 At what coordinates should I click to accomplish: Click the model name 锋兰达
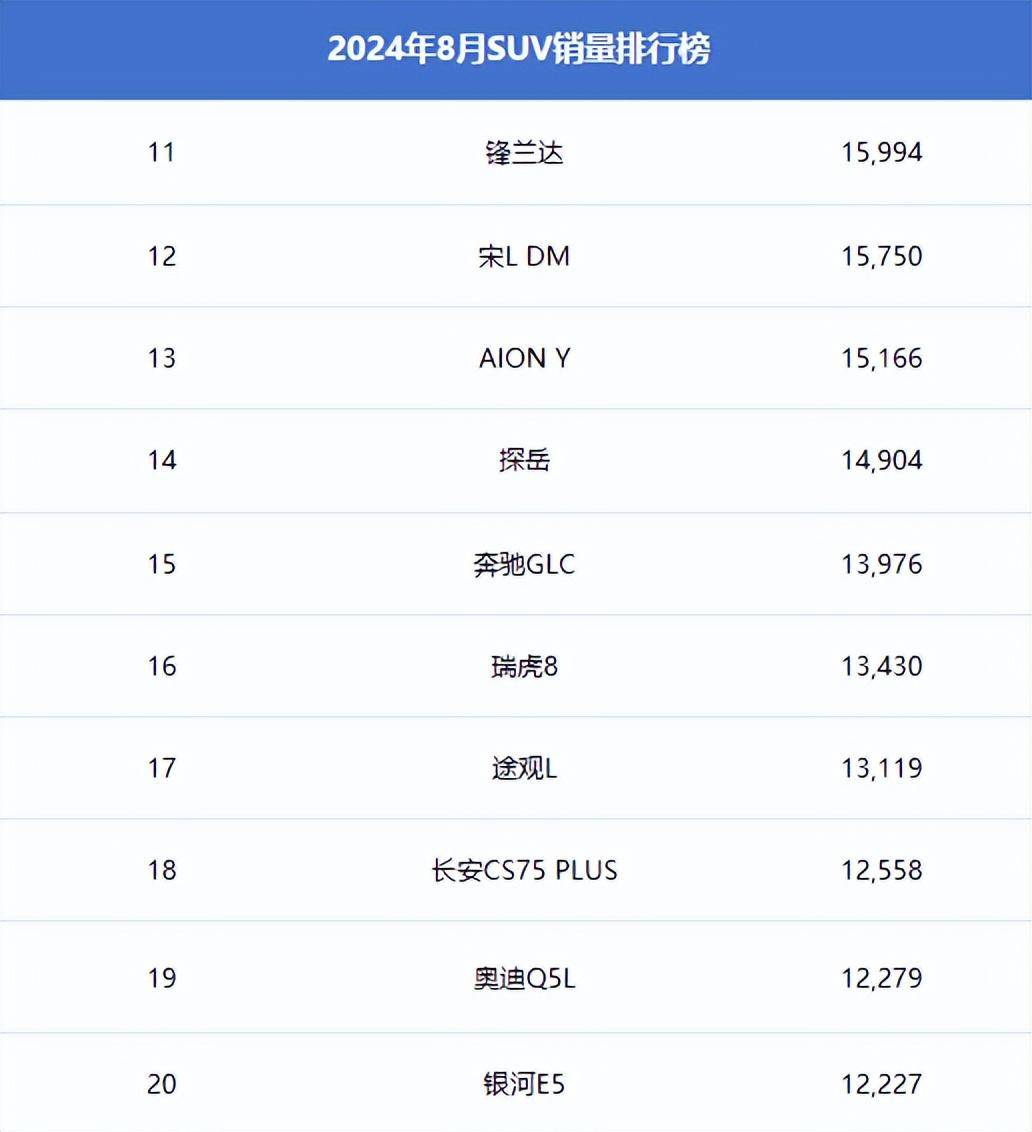coord(524,152)
